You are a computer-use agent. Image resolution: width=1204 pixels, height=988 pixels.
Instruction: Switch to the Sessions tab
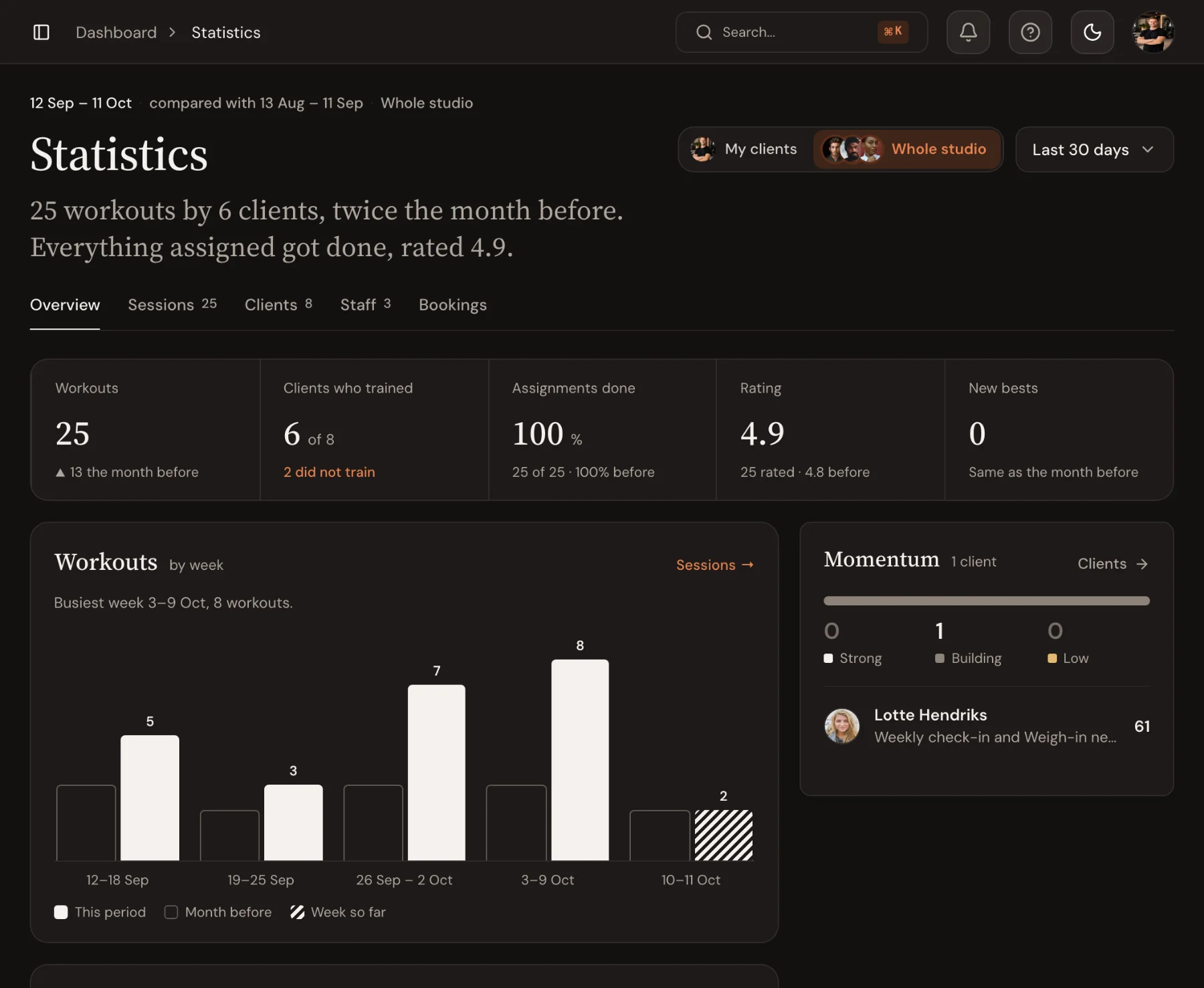click(x=173, y=305)
